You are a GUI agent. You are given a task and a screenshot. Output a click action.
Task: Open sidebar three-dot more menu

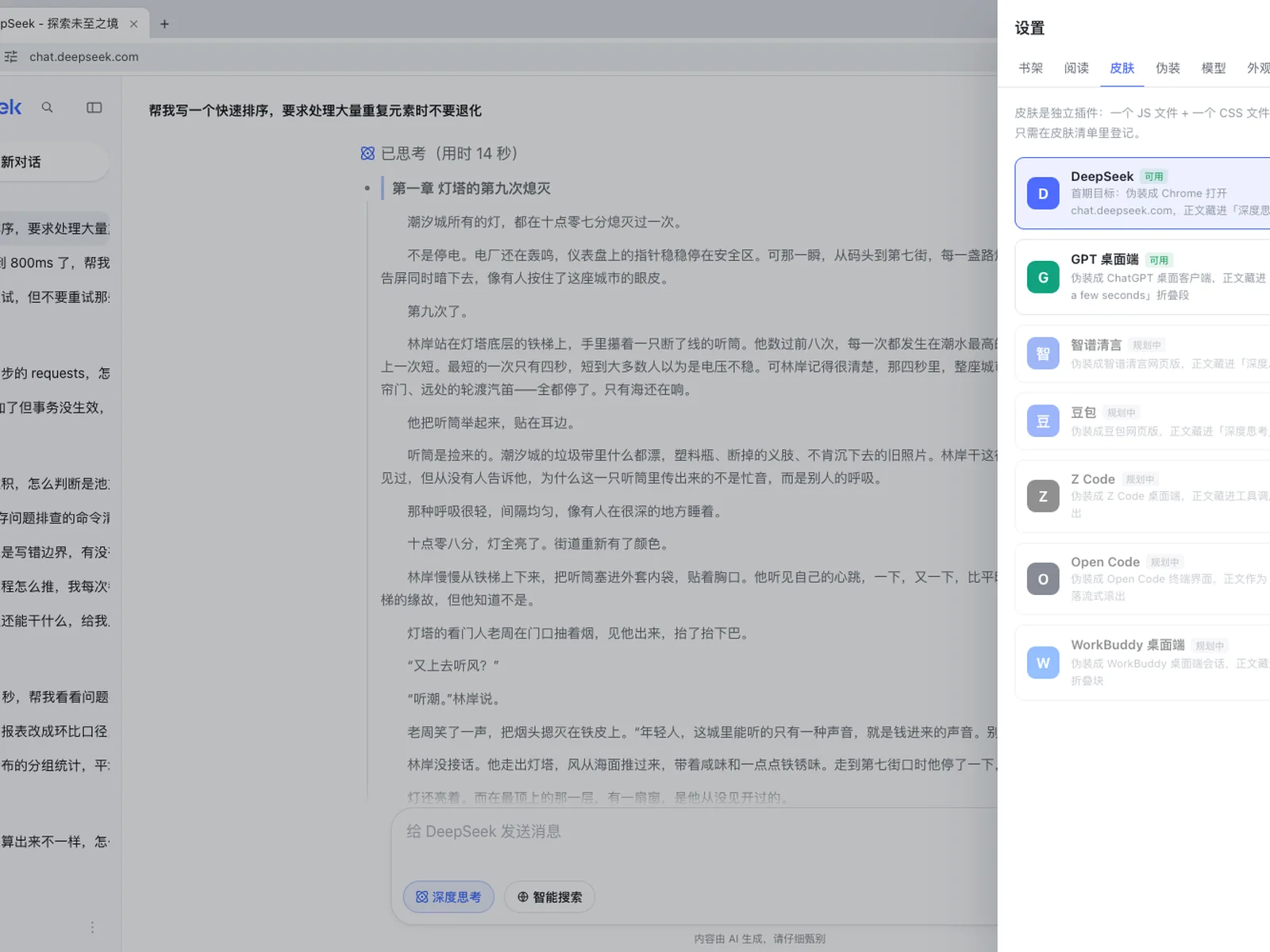pos(92,927)
